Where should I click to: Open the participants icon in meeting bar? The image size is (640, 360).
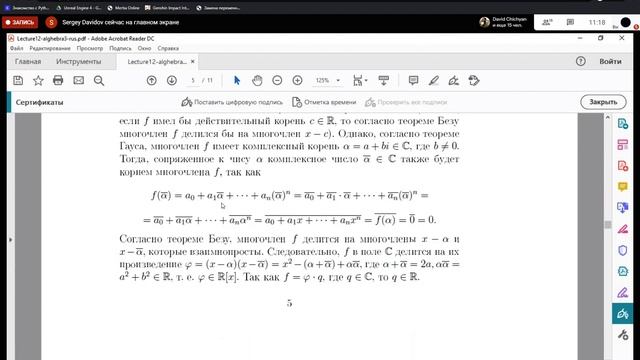pyautogui.click(x=547, y=22)
